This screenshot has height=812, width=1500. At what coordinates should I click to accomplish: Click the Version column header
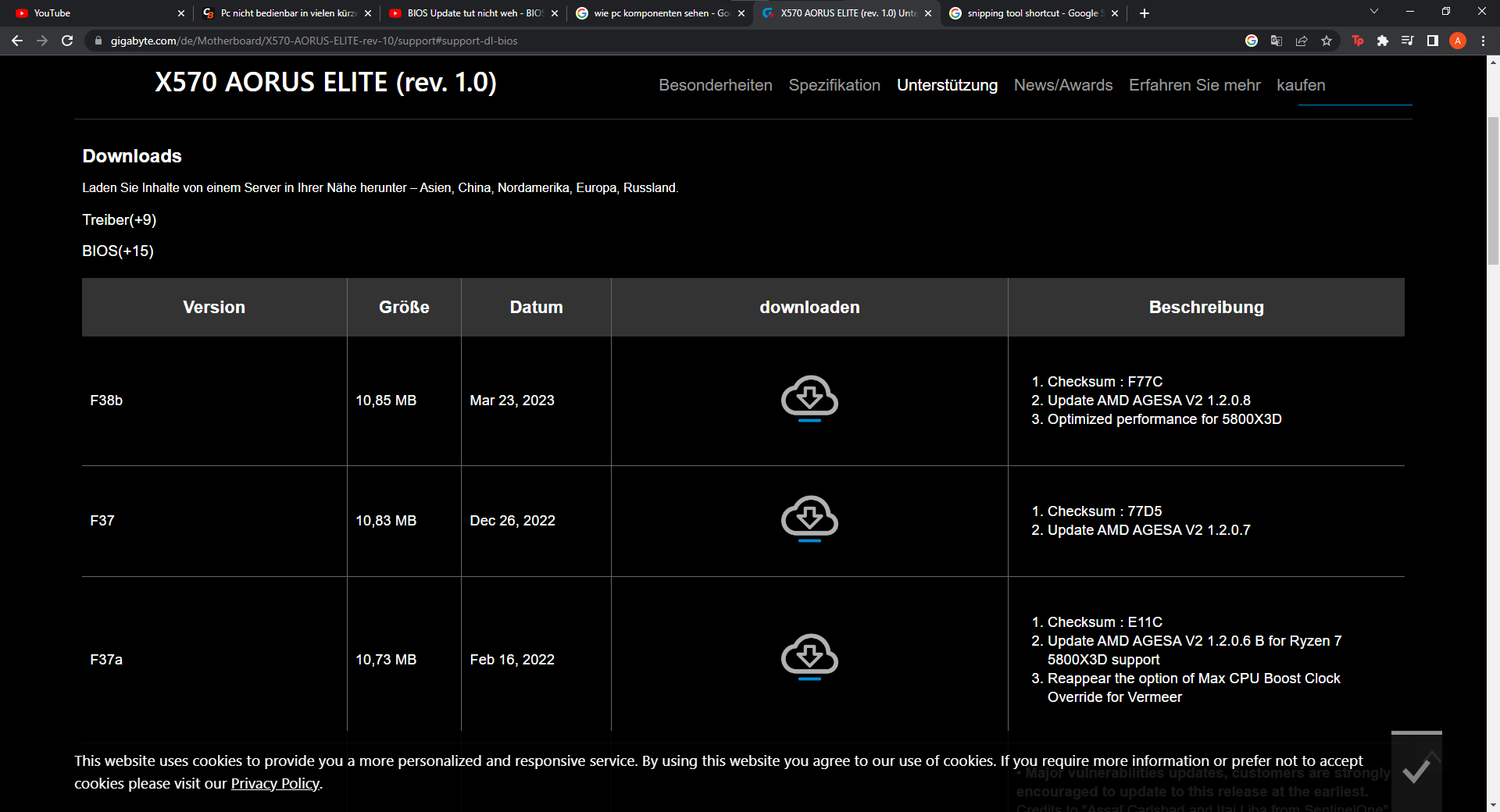[x=214, y=307]
